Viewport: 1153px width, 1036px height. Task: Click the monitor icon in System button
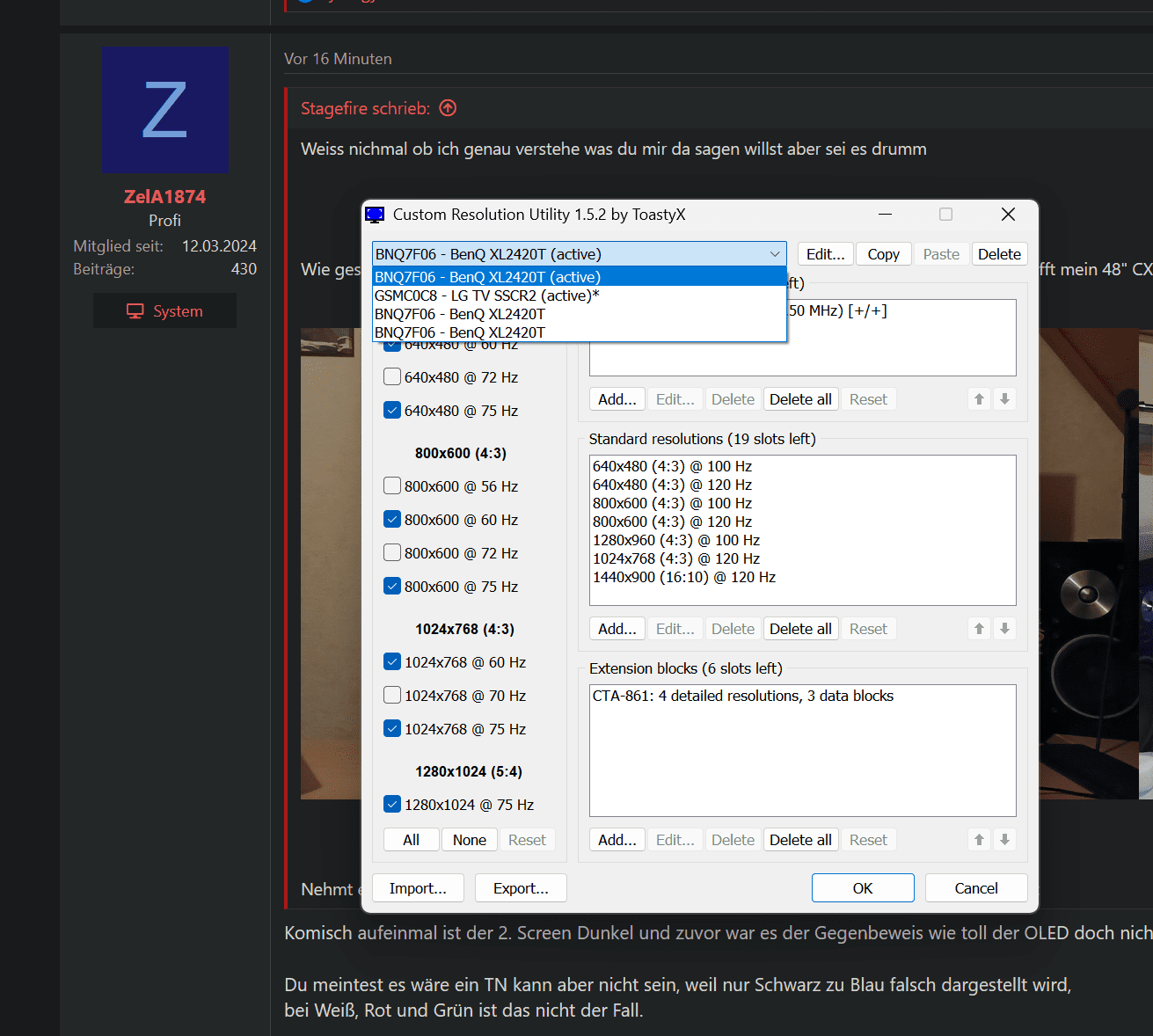(135, 311)
